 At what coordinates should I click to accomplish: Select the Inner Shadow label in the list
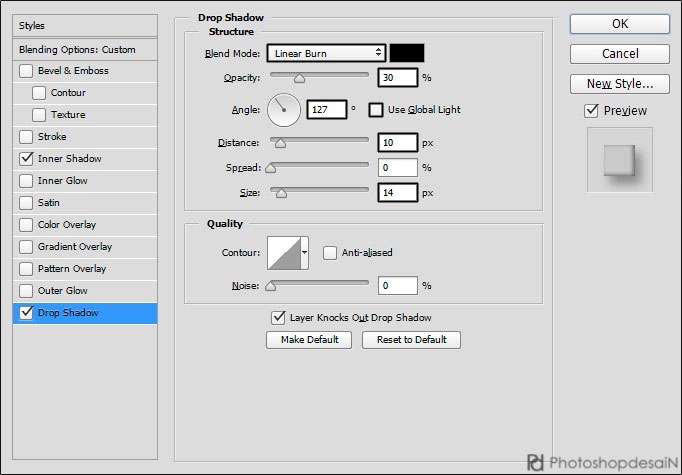pos(70,159)
